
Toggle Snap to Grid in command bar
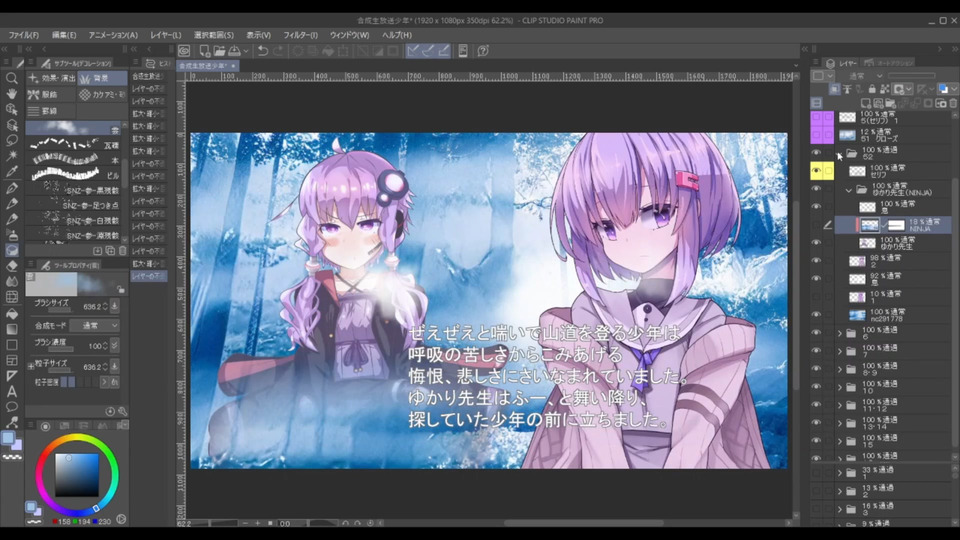(x=443, y=51)
